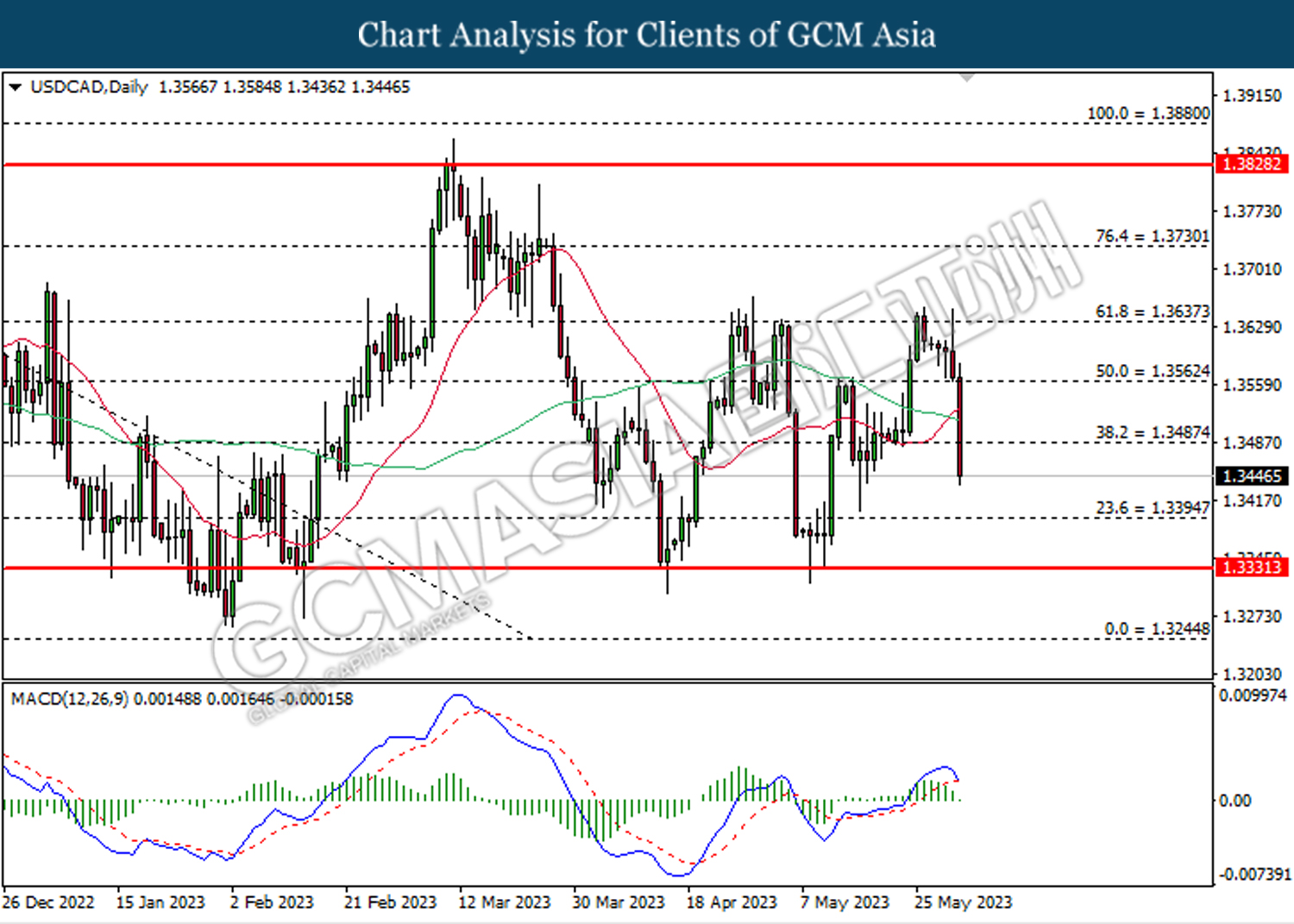The height and width of the screenshot is (924, 1294).
Task: Click the 1.39150 price axis value
Action: coord(1252,96)
